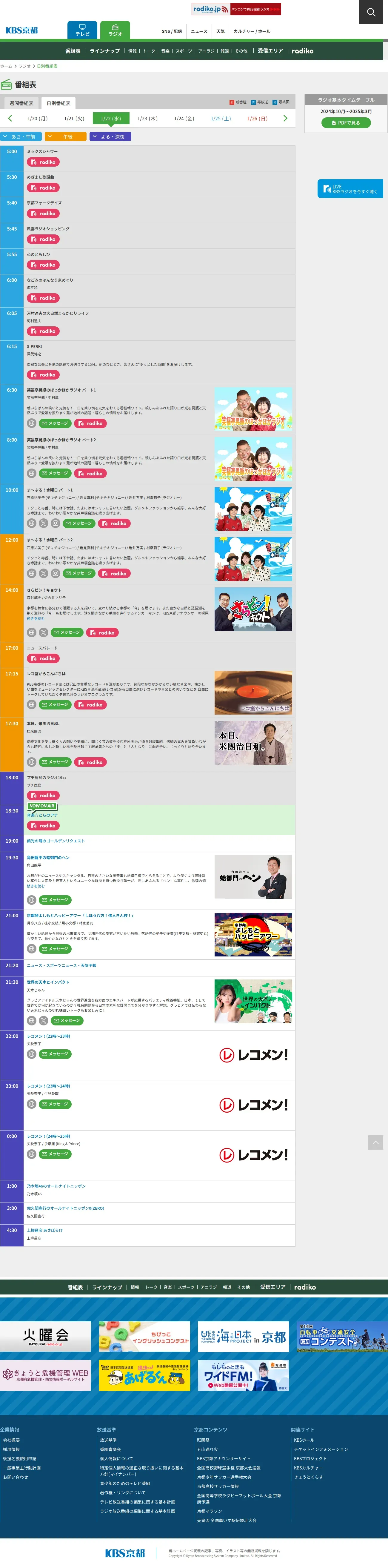Open radiko for 本日、米團治日和。
The width and height of the screenshot is (388, 1568).
[x=90, y=762]
